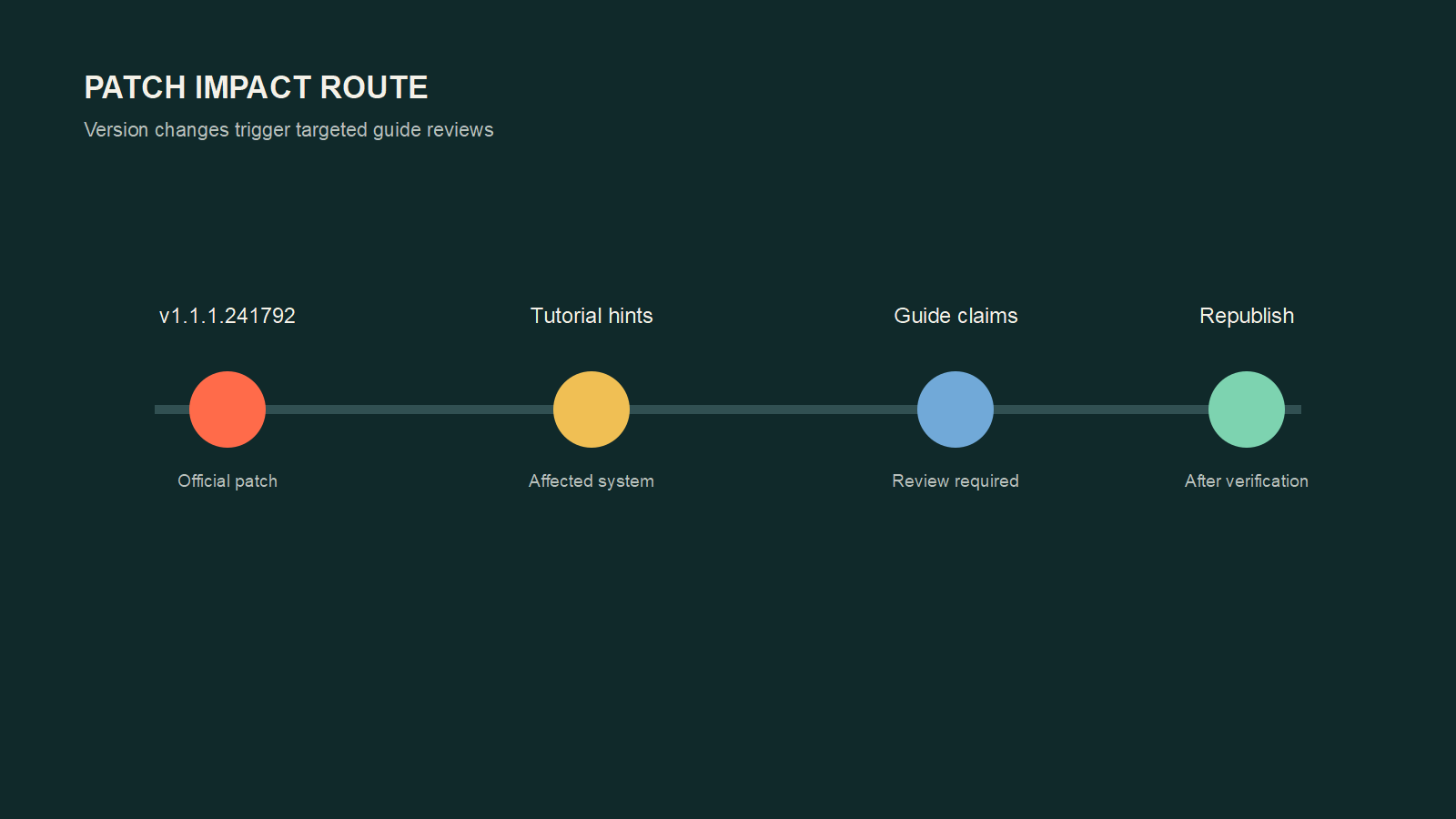Image resolution: width=1456 pixels, height=819 pixels.
Task: Select the v1.1.1.241792 version label
Action: 227,316
